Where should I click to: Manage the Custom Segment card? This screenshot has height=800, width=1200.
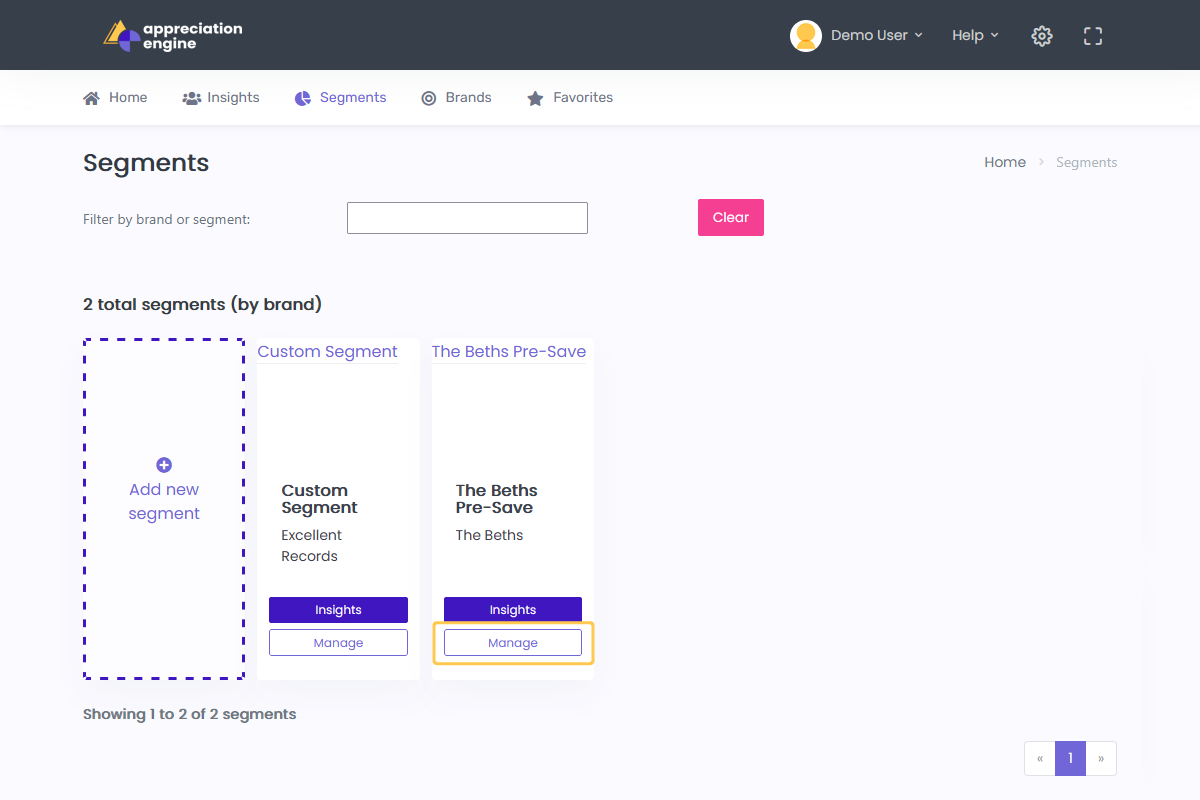(x=338, y=643)
